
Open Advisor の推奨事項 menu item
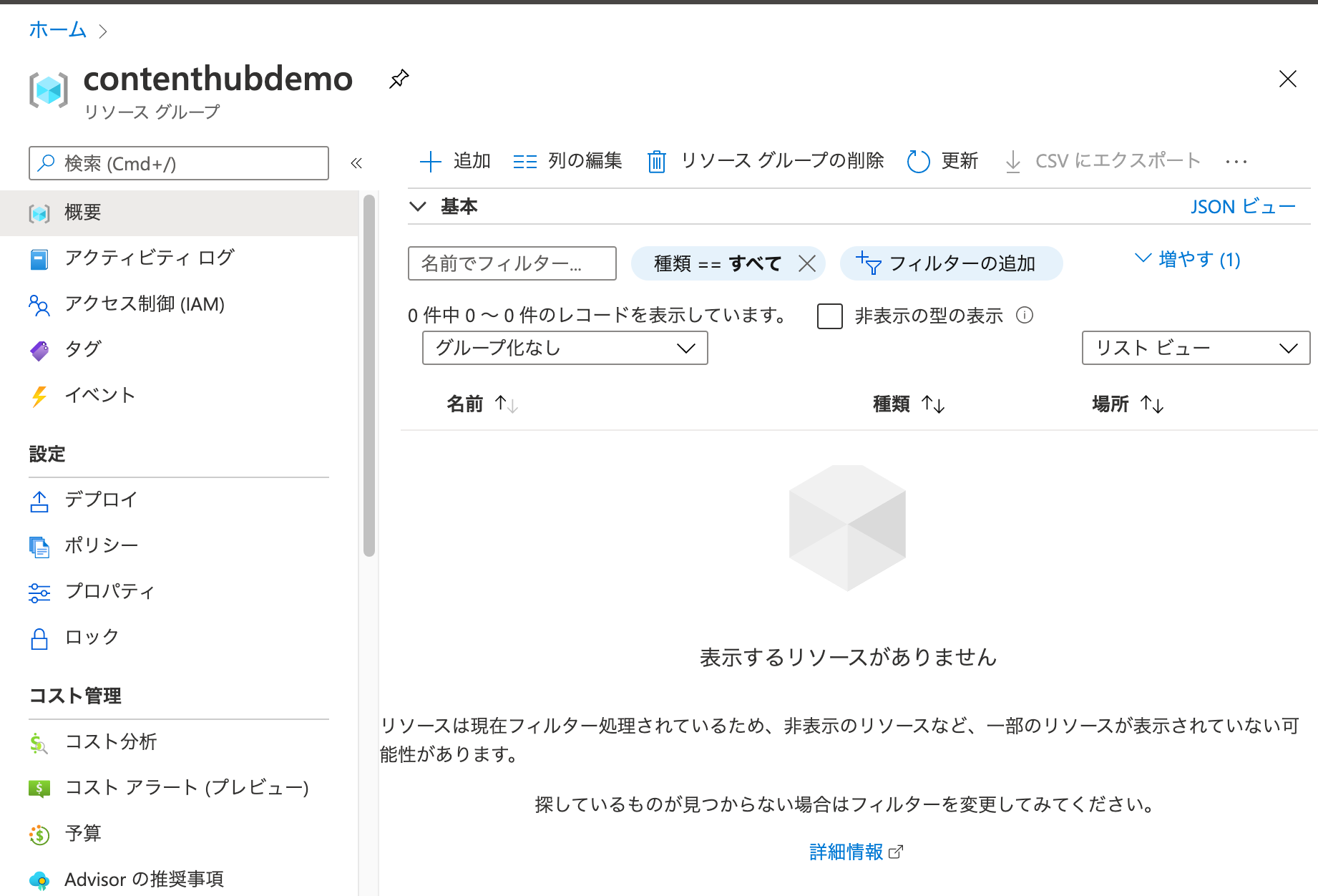[179, 880]
